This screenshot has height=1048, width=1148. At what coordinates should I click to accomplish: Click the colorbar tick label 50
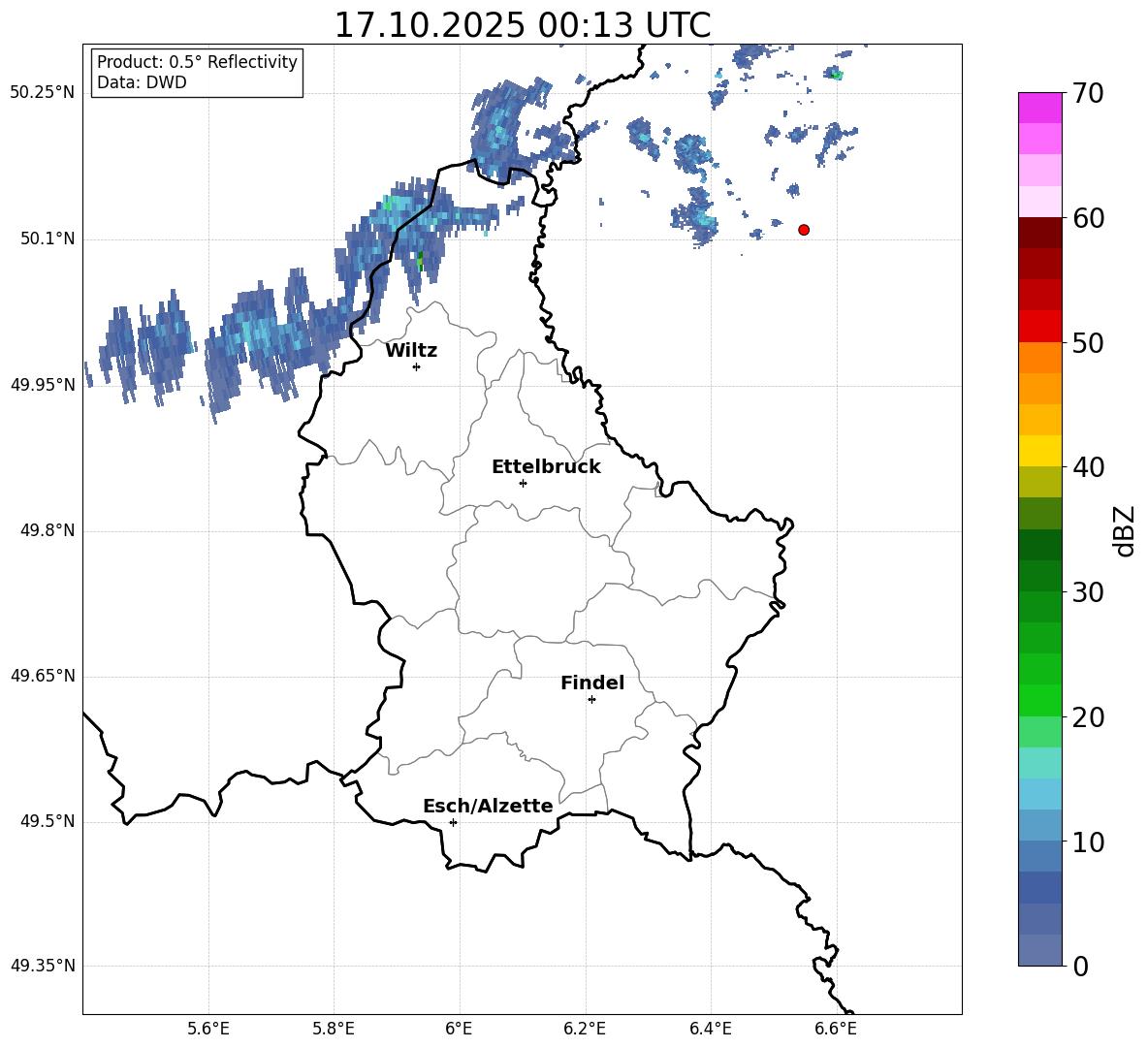point(1089,343)
